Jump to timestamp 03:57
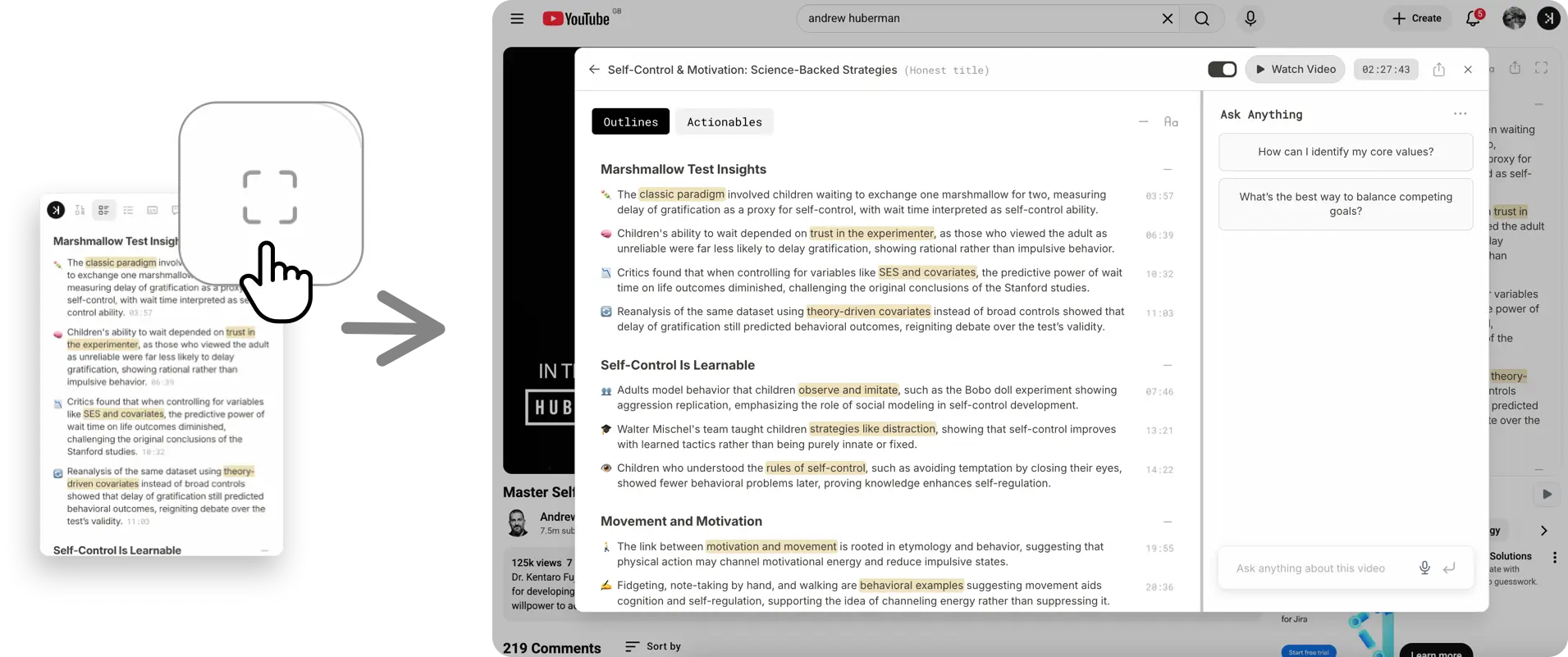 [x=1159, y=196]
